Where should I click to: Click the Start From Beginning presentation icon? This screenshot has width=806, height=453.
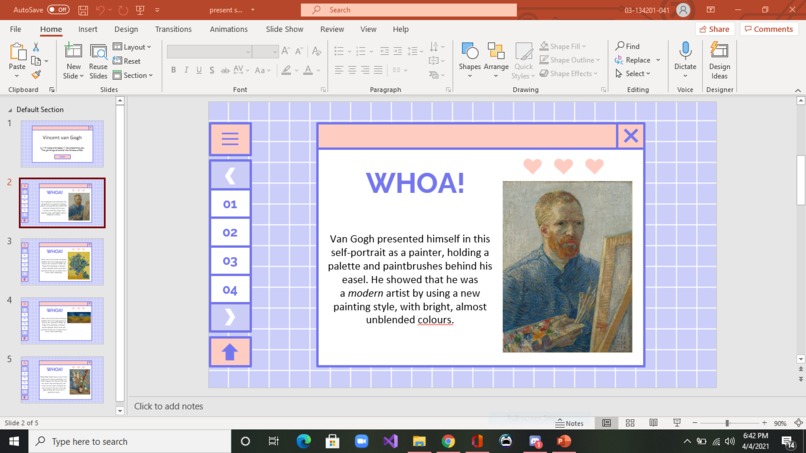click(140, 10)
